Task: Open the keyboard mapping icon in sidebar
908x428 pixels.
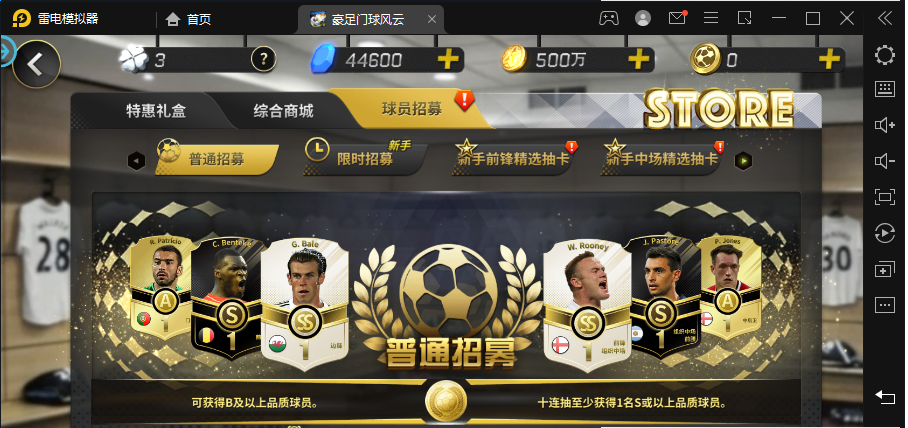Action: point(885,89)
